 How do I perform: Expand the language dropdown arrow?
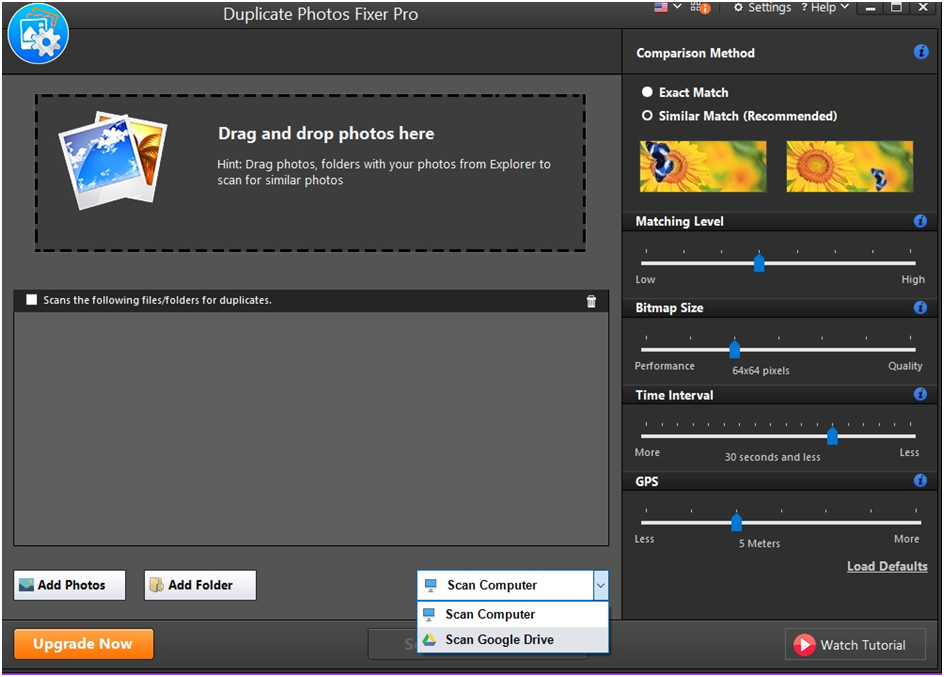pos(677,7)
